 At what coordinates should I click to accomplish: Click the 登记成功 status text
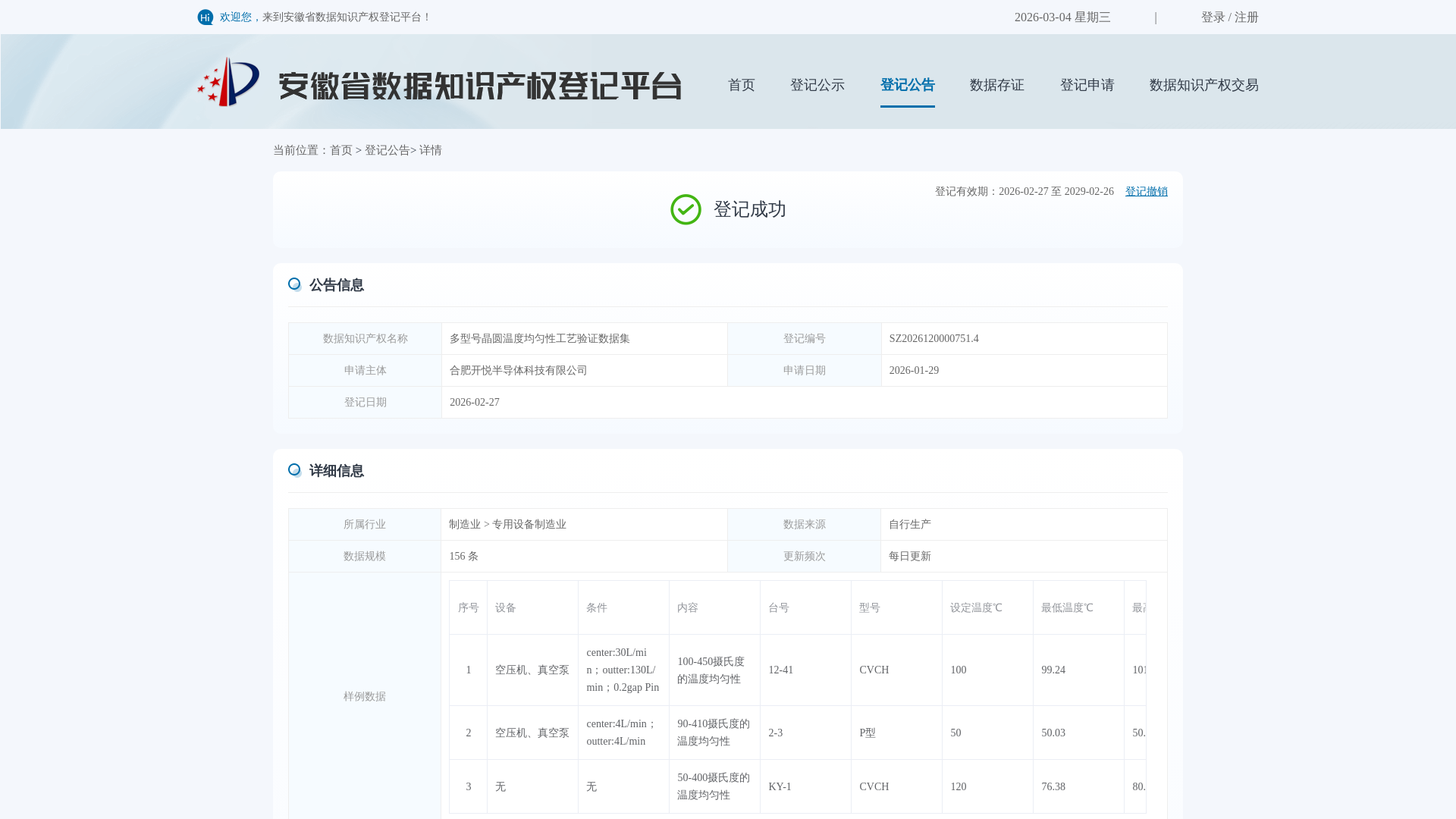tap(749, 210)
